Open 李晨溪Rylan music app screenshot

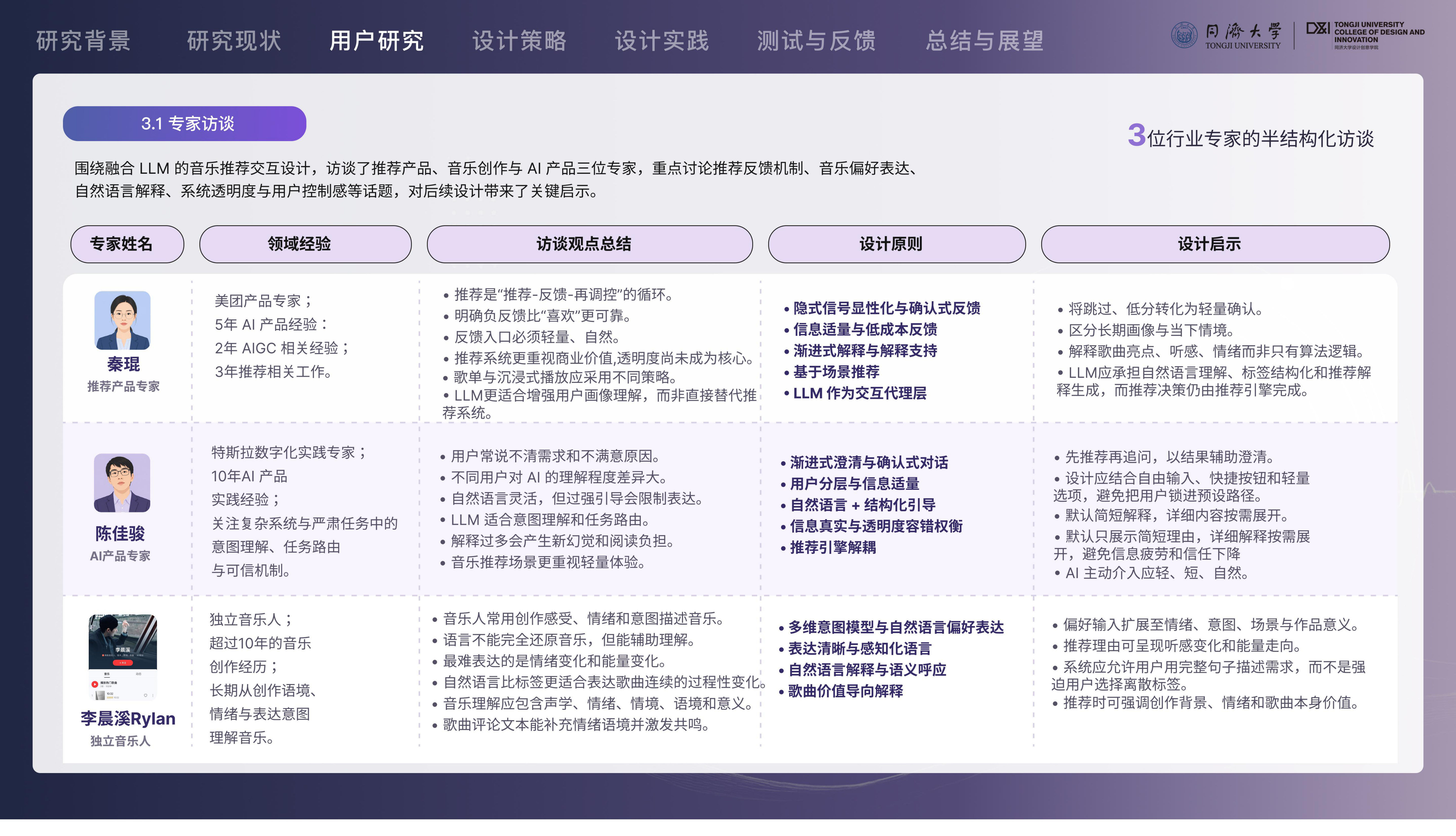click(x=123, y=657)
